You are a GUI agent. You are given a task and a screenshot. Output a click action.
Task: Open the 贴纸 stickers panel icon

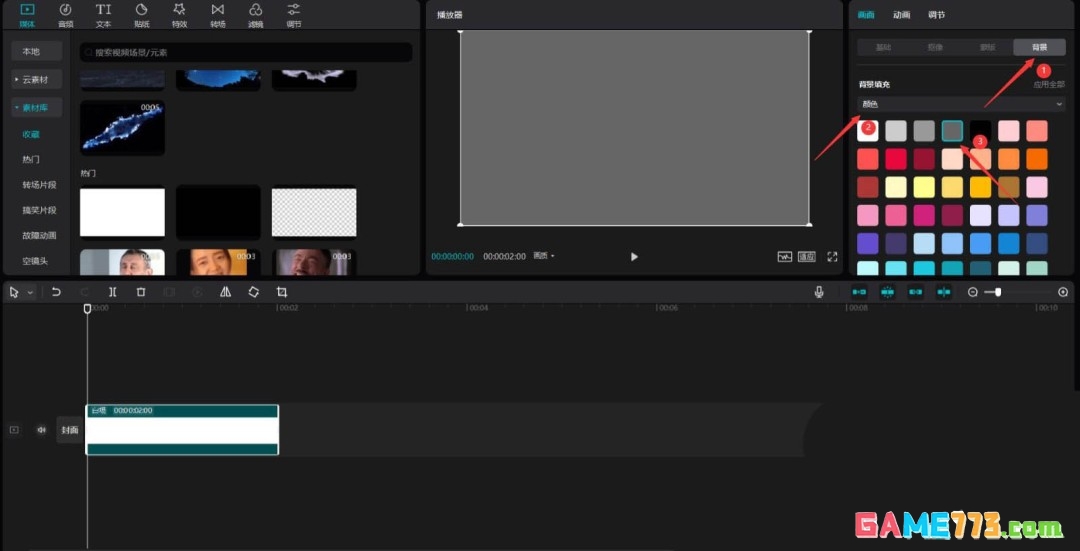coord(141,15)
